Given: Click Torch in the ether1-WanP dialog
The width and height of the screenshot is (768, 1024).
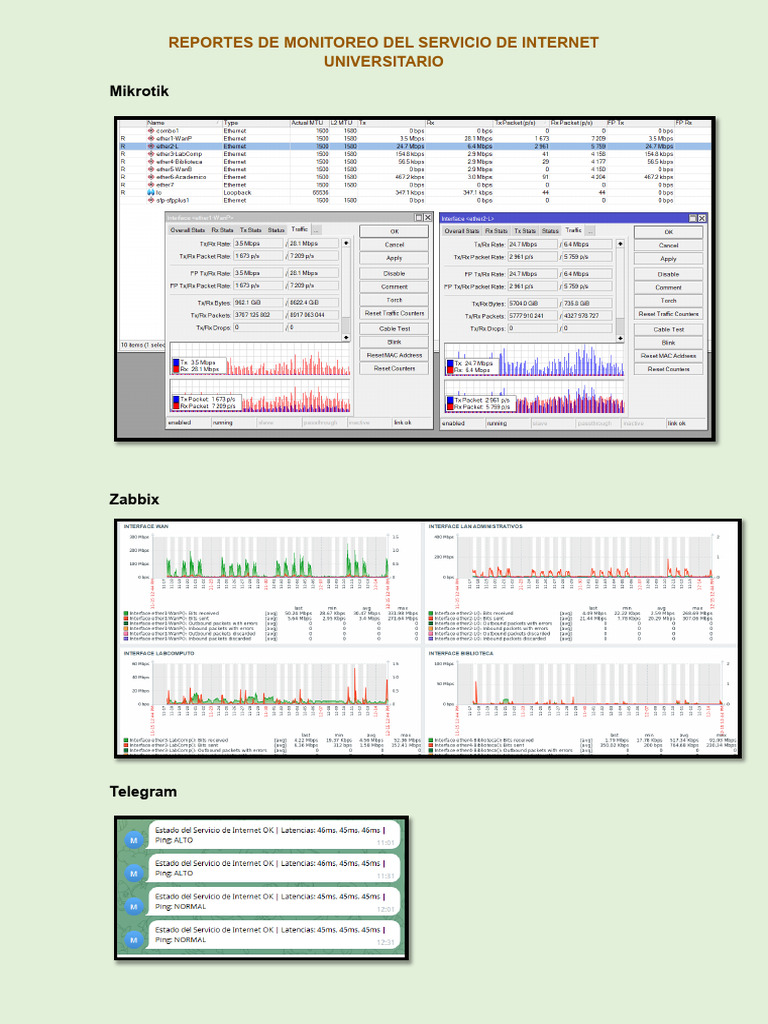Looking at the screenshot, I should 394,300.
